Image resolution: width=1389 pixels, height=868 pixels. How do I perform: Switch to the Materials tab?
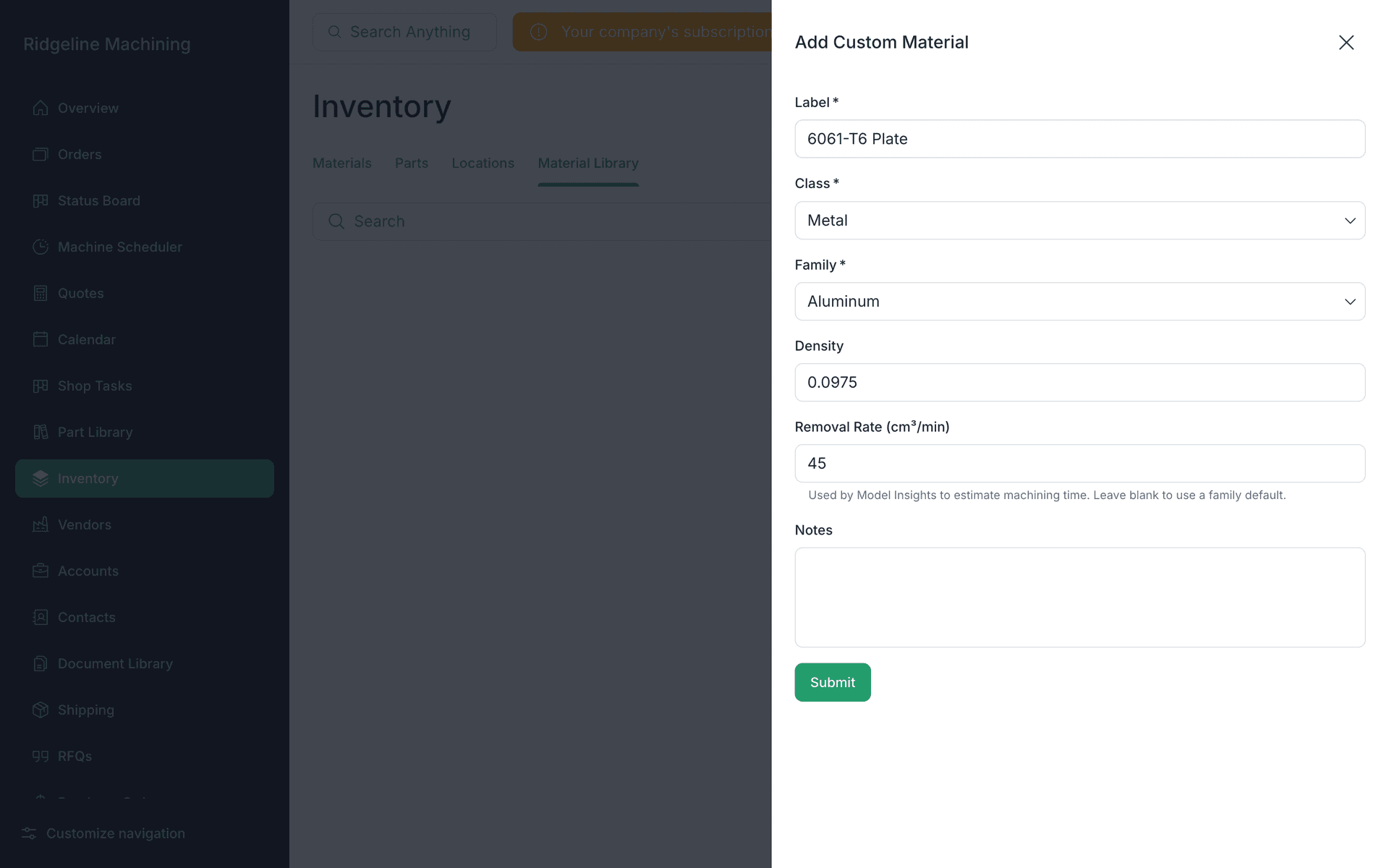pos(342,163)
